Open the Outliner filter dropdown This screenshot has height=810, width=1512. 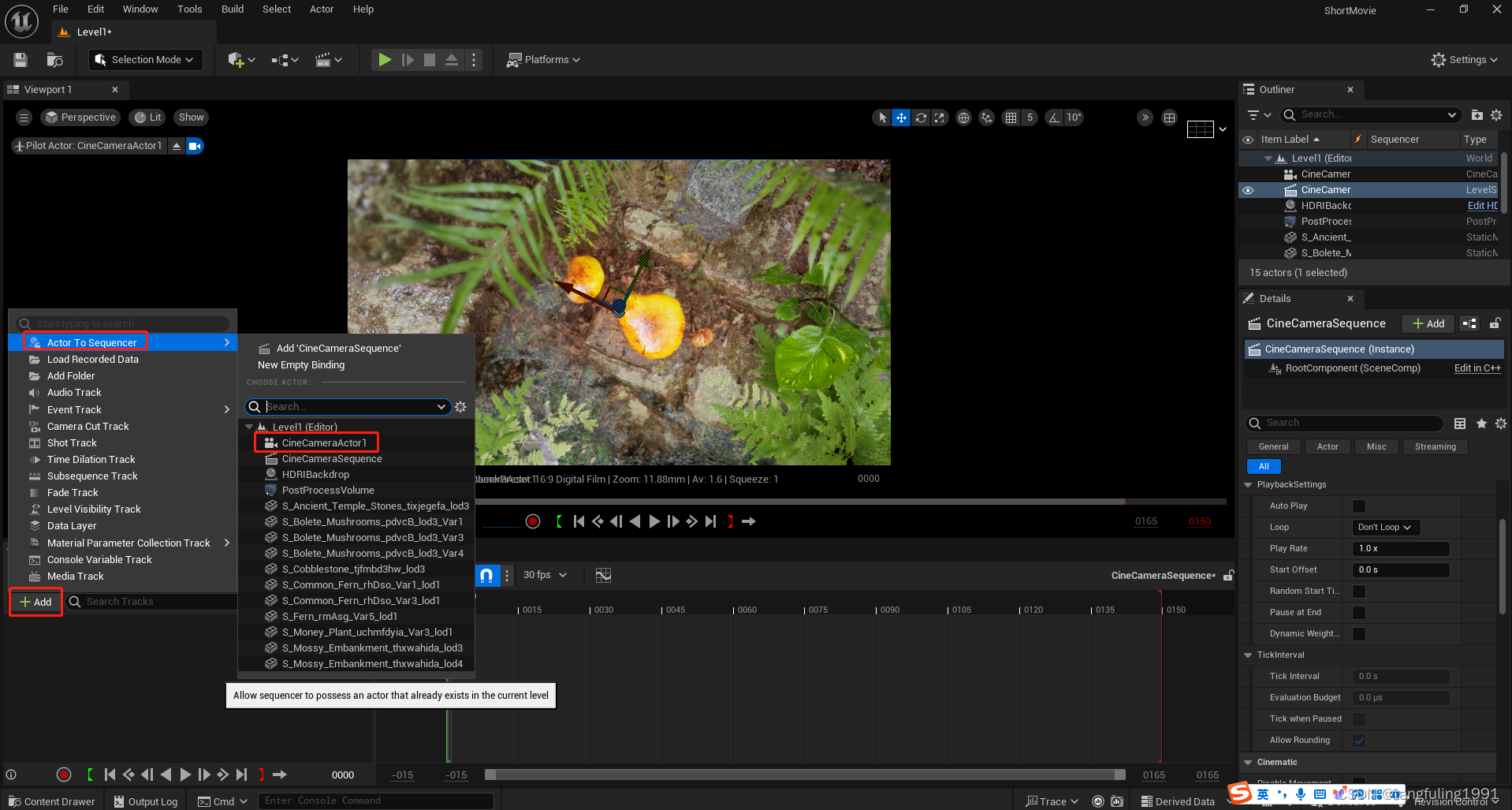(x=1259, y=115)
